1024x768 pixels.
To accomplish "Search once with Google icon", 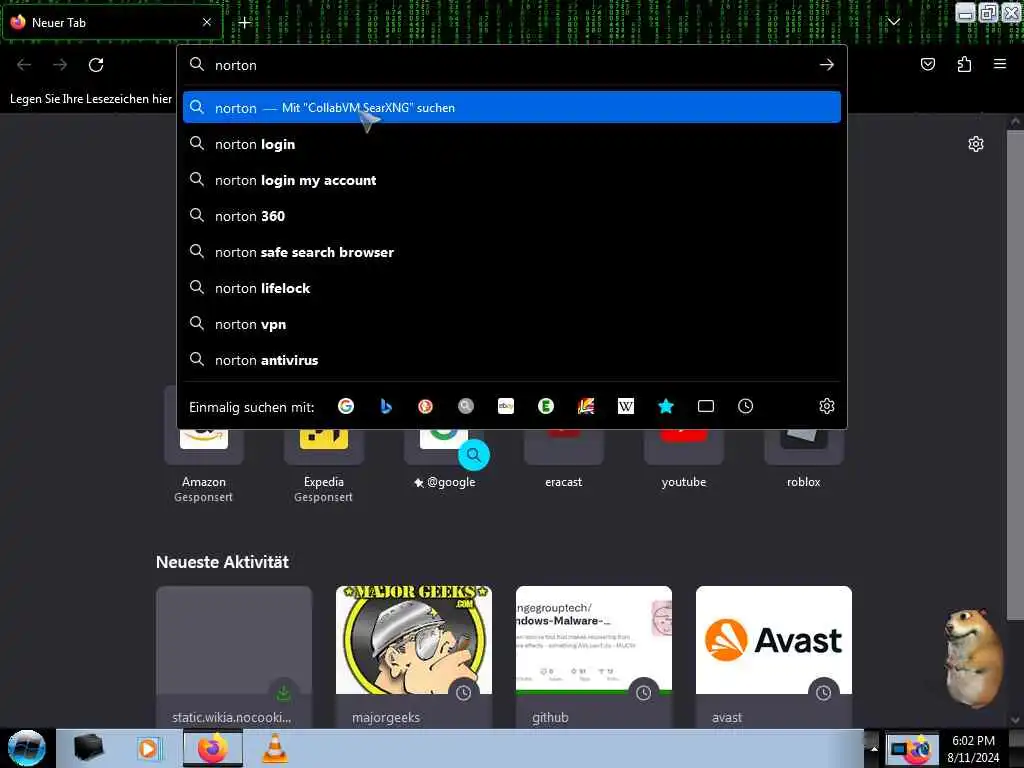I will point(345,406).
